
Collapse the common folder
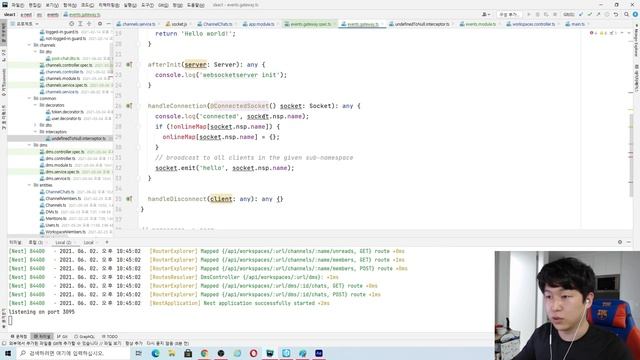[x=29, y=98]
